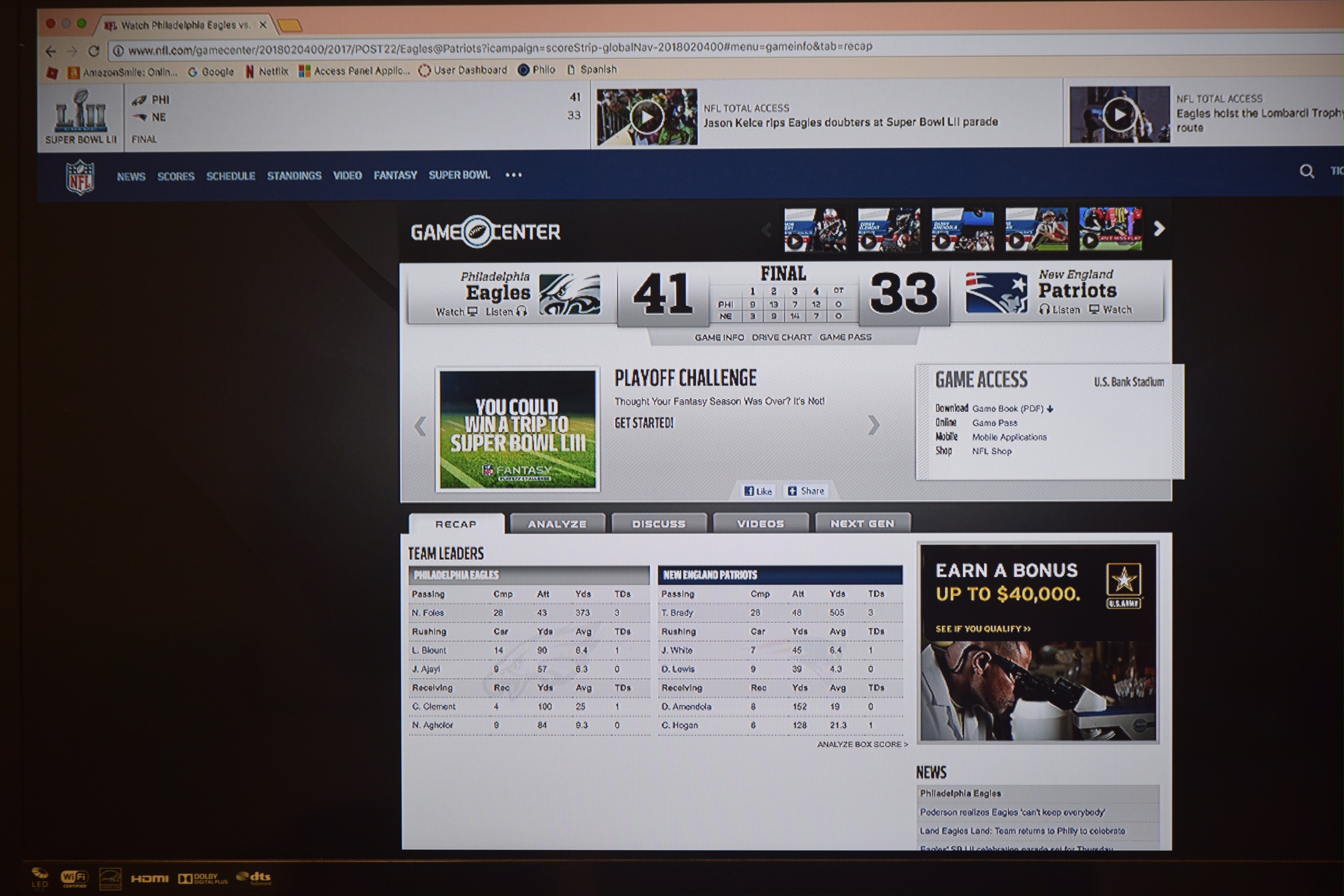Switch to the DISCUSS tab

[x=659, y=523]
